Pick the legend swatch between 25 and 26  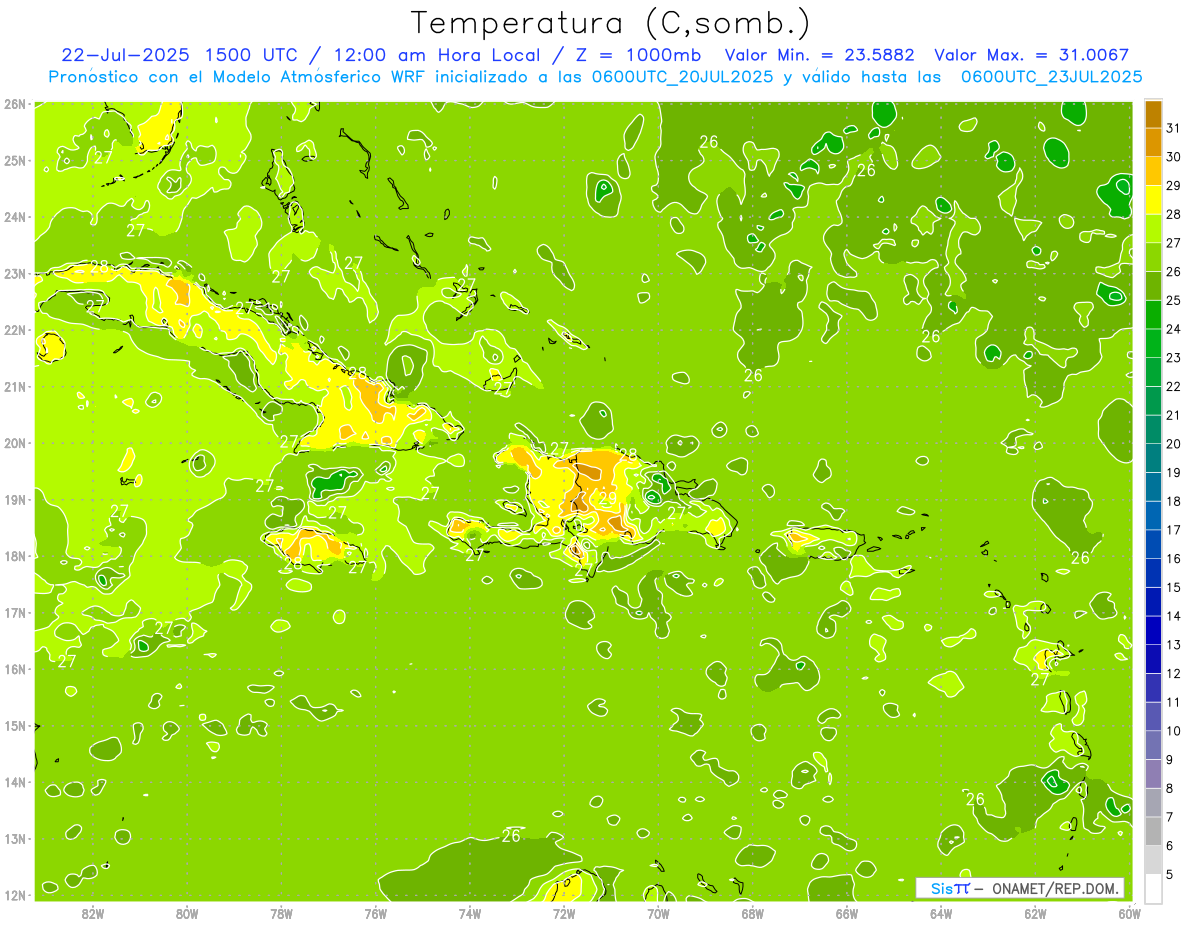(x=1153, y=286)
